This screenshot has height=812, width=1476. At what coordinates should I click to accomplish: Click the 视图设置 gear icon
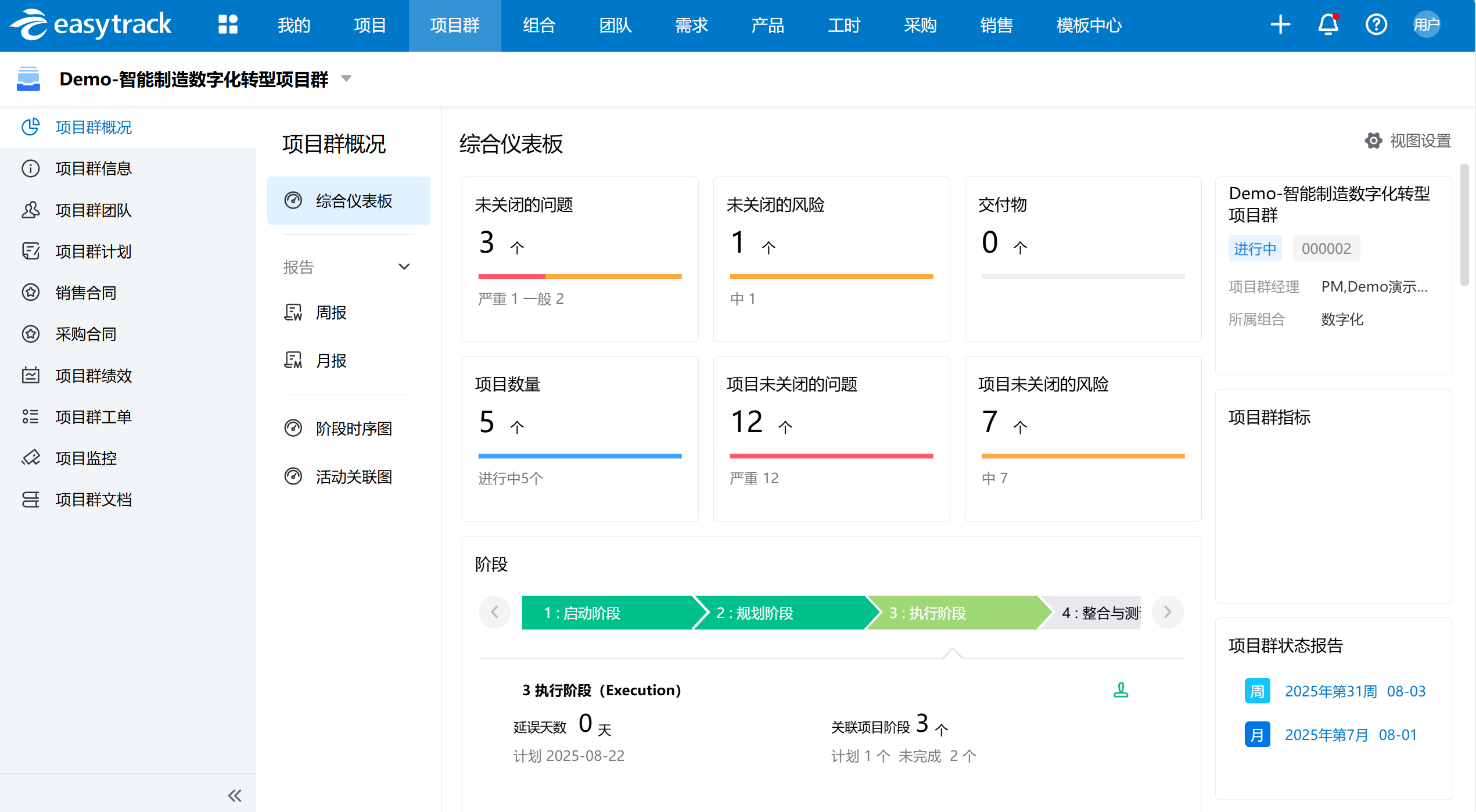point(1373,141)
